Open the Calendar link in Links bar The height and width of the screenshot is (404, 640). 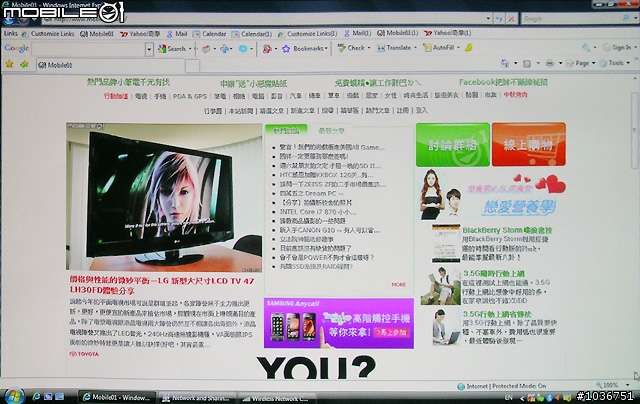point(209,34)
